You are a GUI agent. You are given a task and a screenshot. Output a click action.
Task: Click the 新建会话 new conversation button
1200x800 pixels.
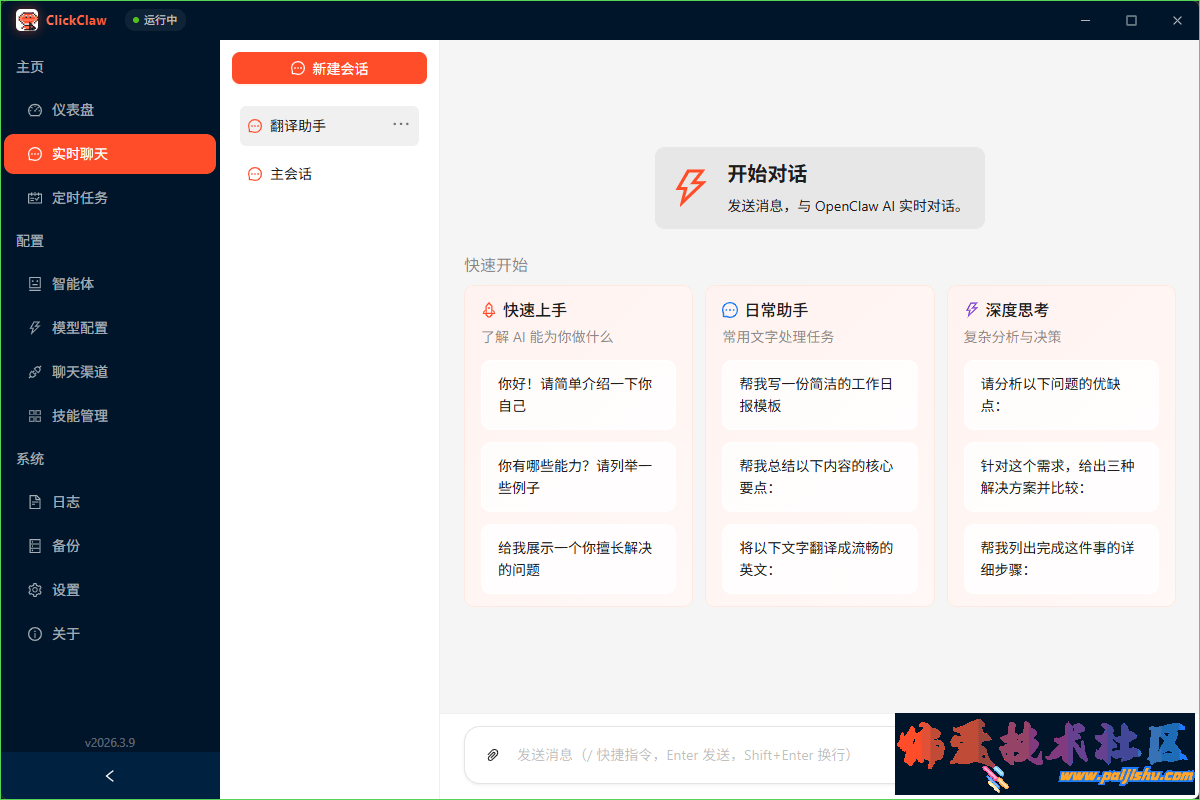pyautogui.click(x=329, y=68)
